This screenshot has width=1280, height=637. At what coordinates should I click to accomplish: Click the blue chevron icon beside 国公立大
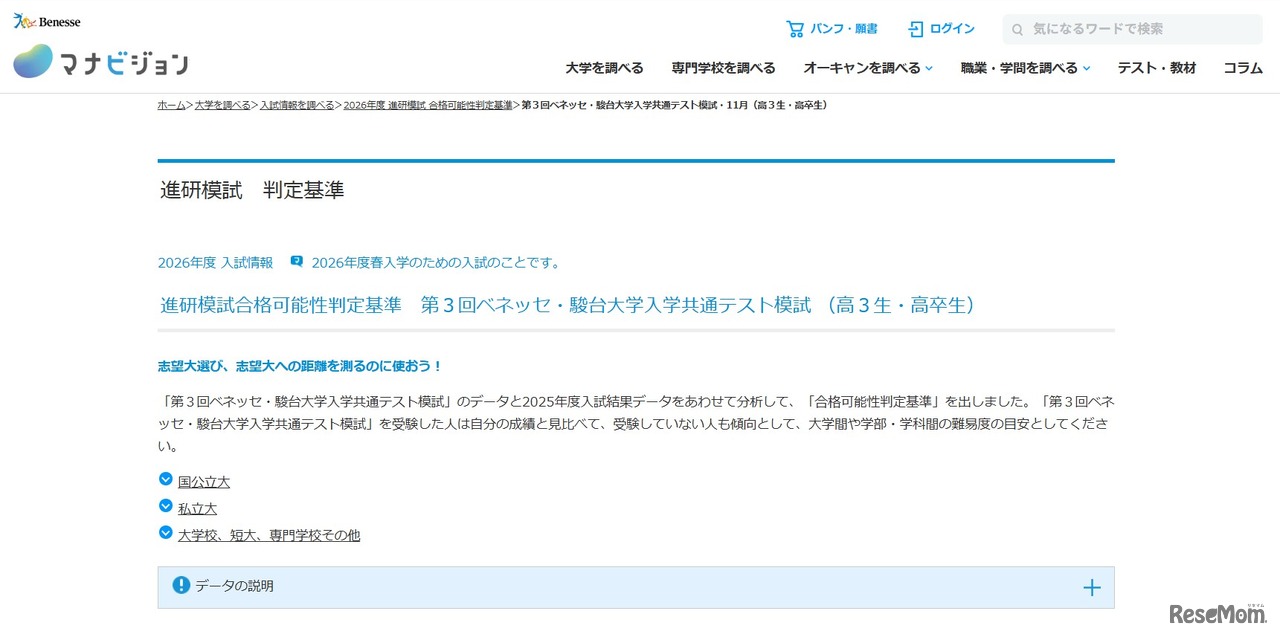[x=165, y=479]
